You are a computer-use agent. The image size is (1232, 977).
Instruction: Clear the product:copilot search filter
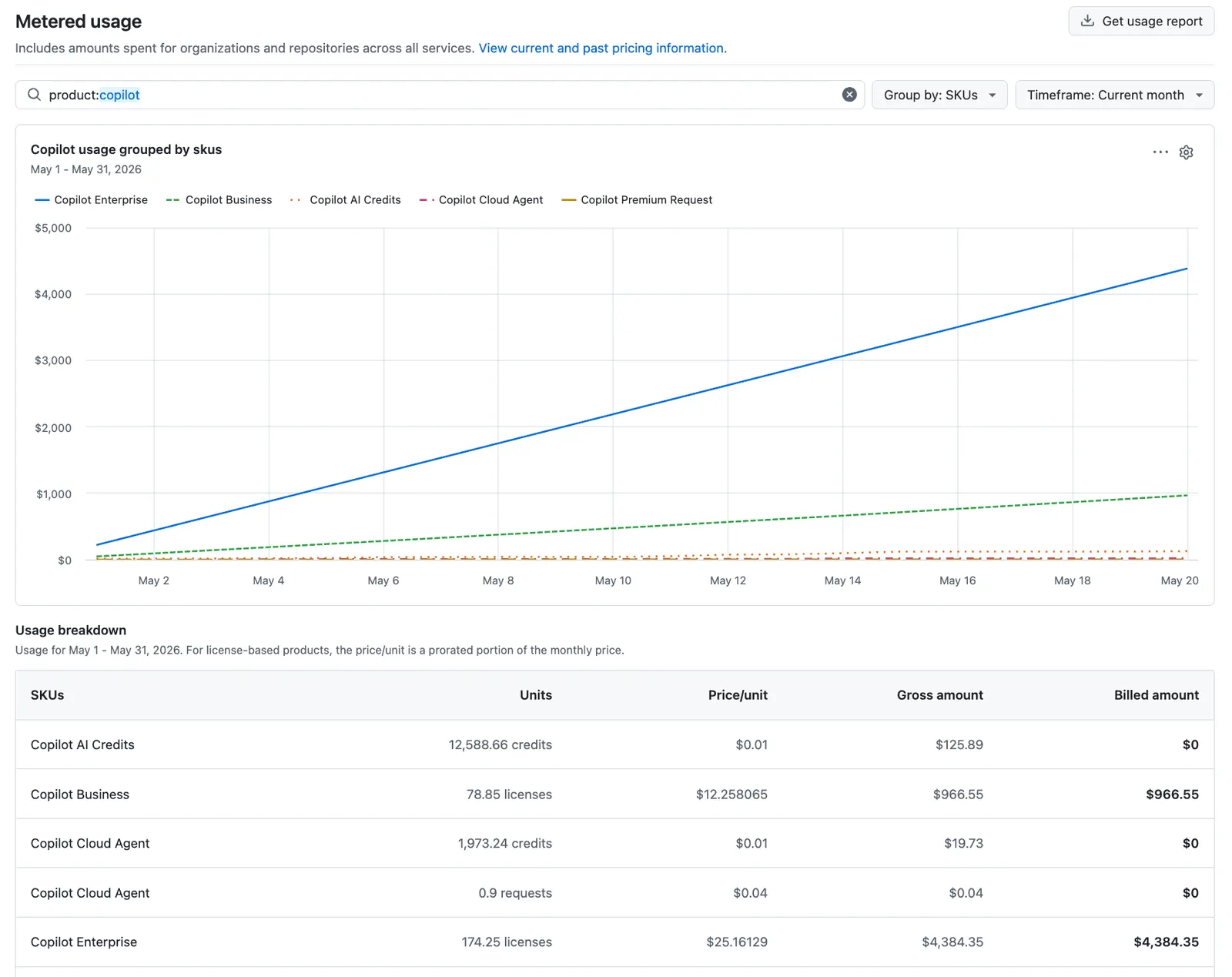[849, 95]
